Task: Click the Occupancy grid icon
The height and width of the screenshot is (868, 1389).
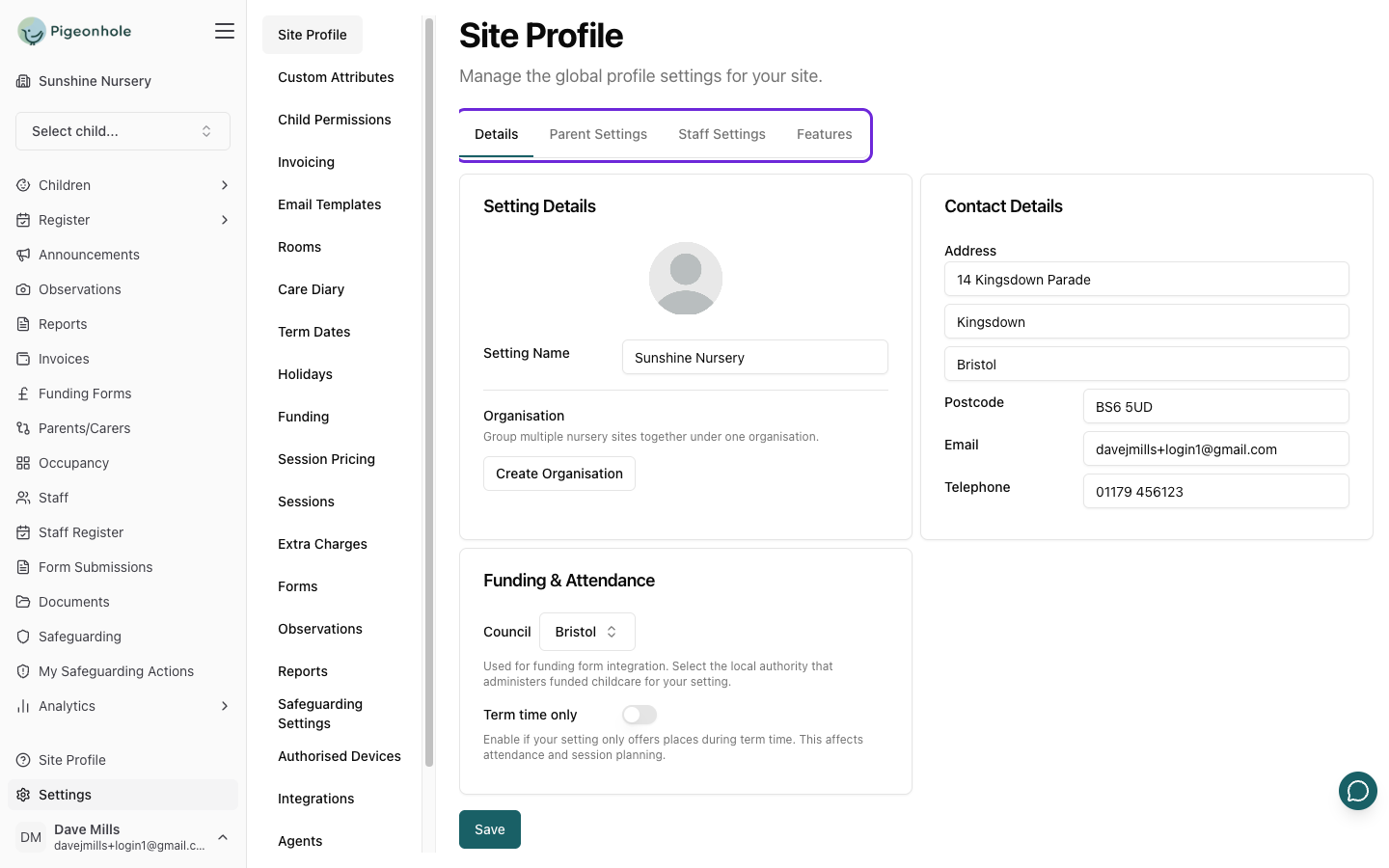Action: pyautogui.click(x=23, y=463)
